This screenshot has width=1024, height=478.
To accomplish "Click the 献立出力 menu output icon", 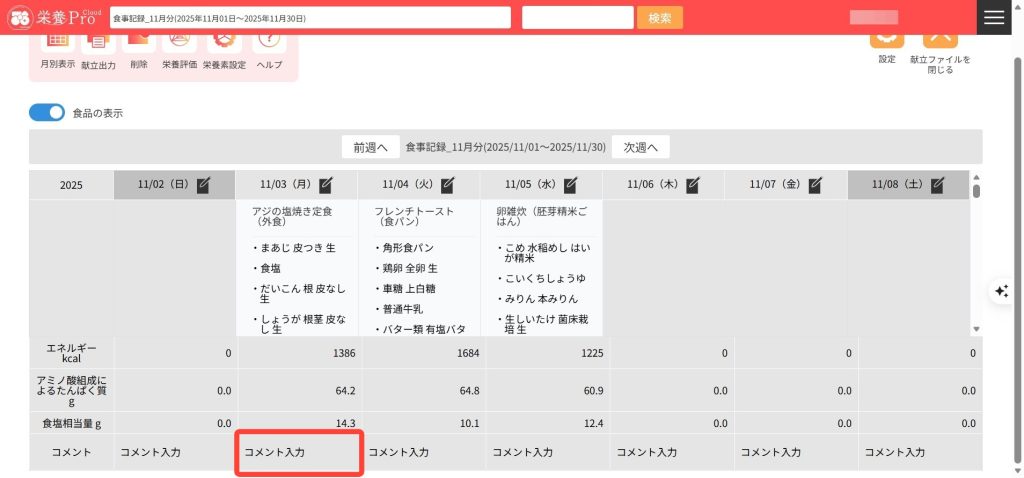I will click(x=98, y=42).
